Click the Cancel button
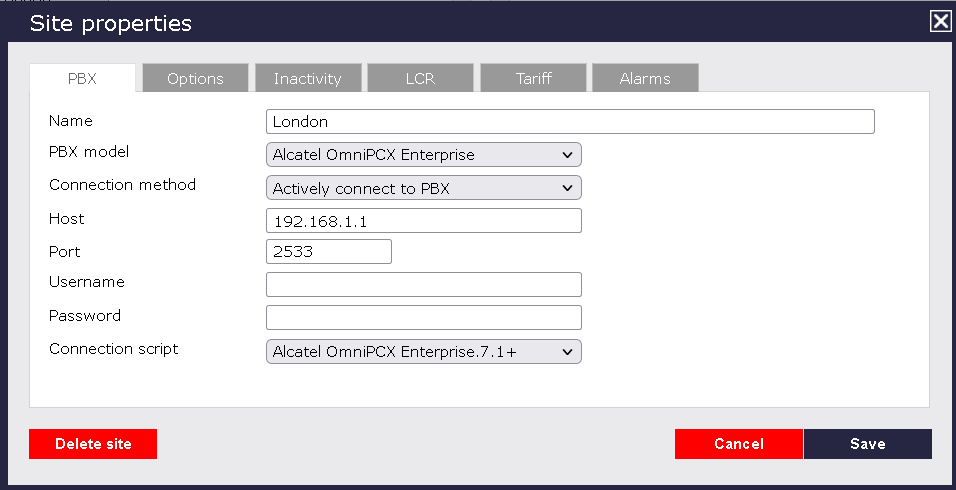The height and width of the screenshot is (490, 956). (x=739, y=444)
